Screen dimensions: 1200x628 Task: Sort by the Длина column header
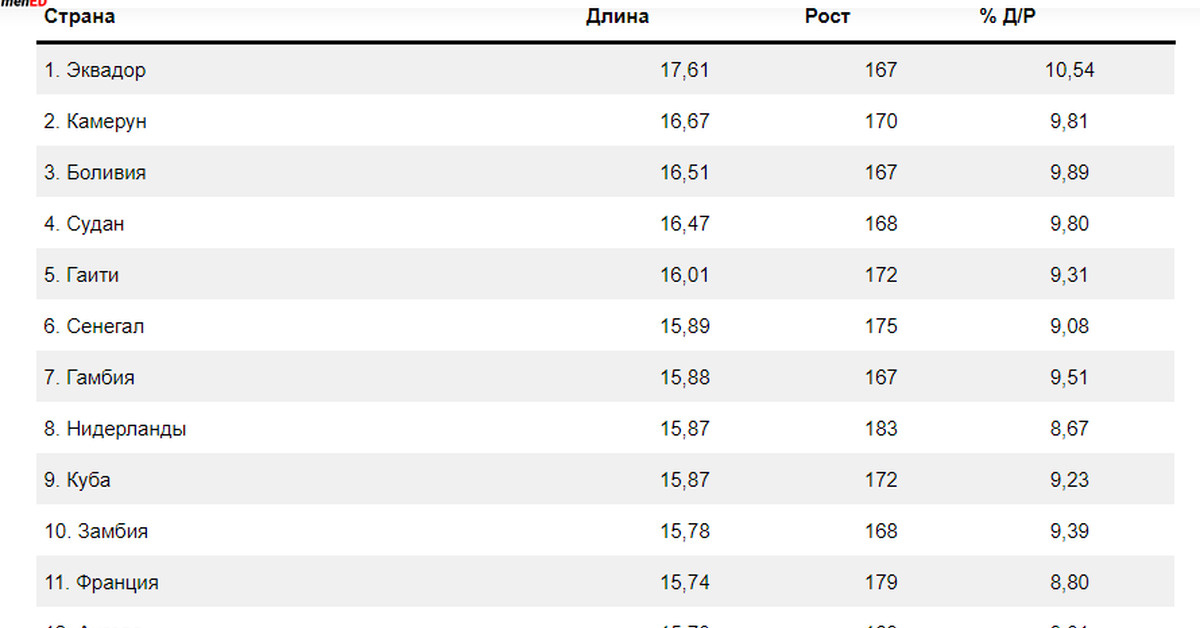617,17
